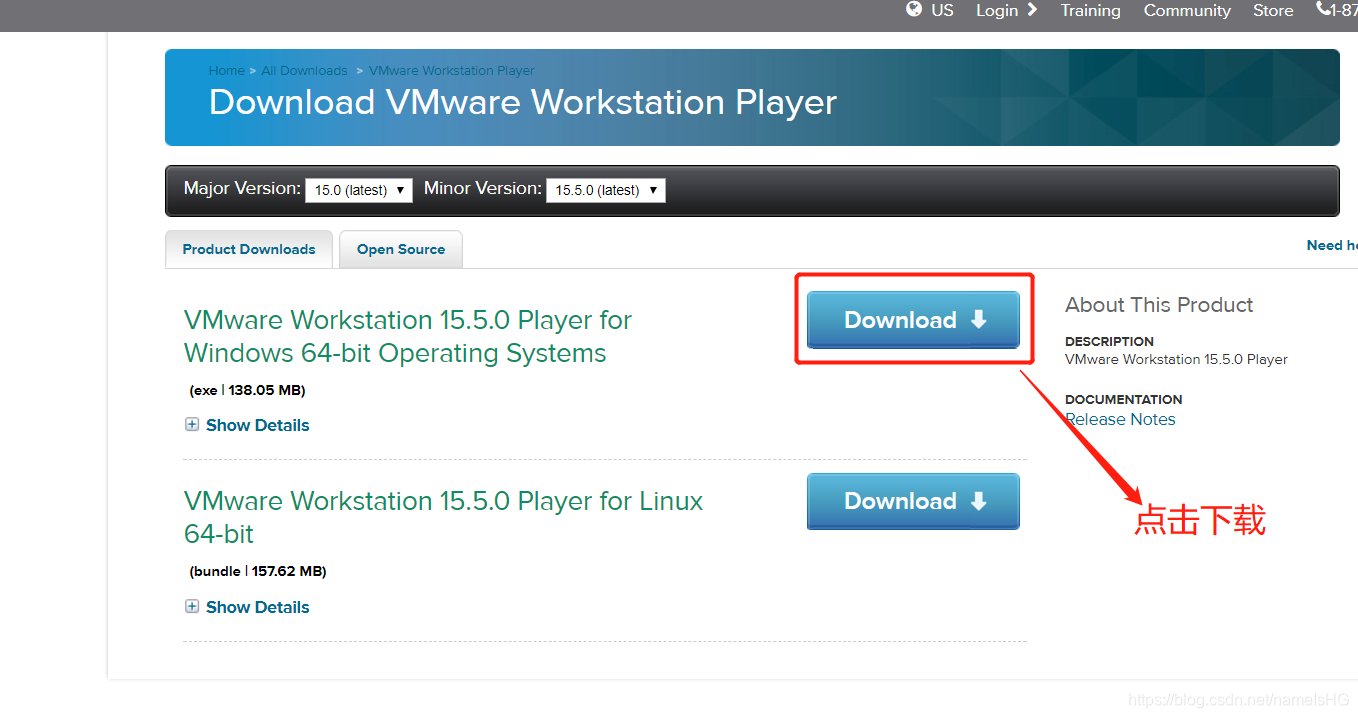Open the Need help link
The height and width of the screenshot is (718, 1358).
pos(1332,245)
